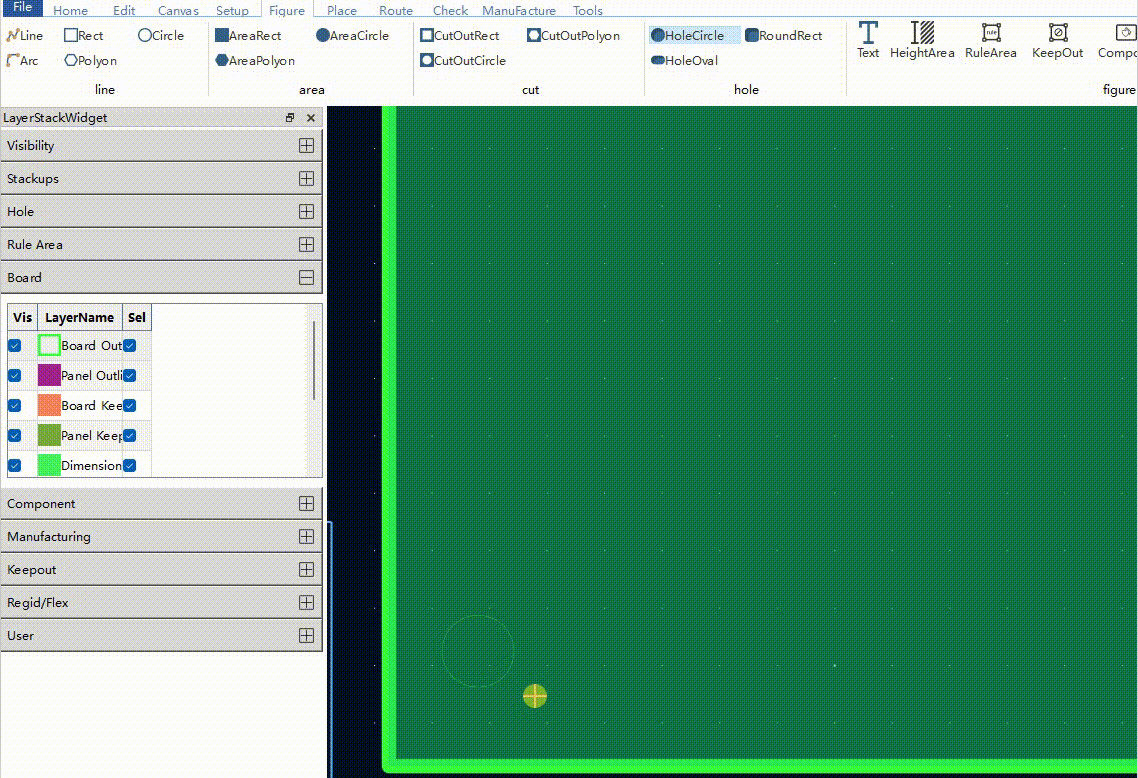Click the Dimension layer green swatch

(x=49, y=465)
